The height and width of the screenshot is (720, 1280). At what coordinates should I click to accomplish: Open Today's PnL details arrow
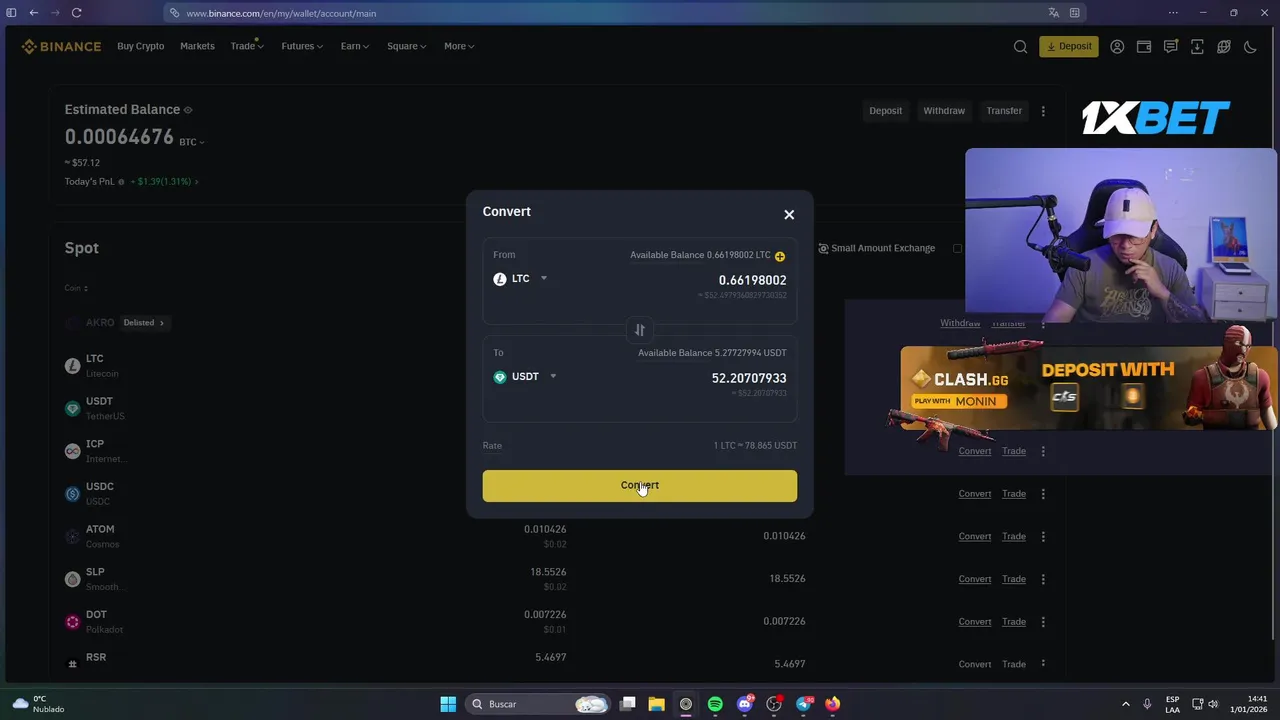click(x=196, y=182)
